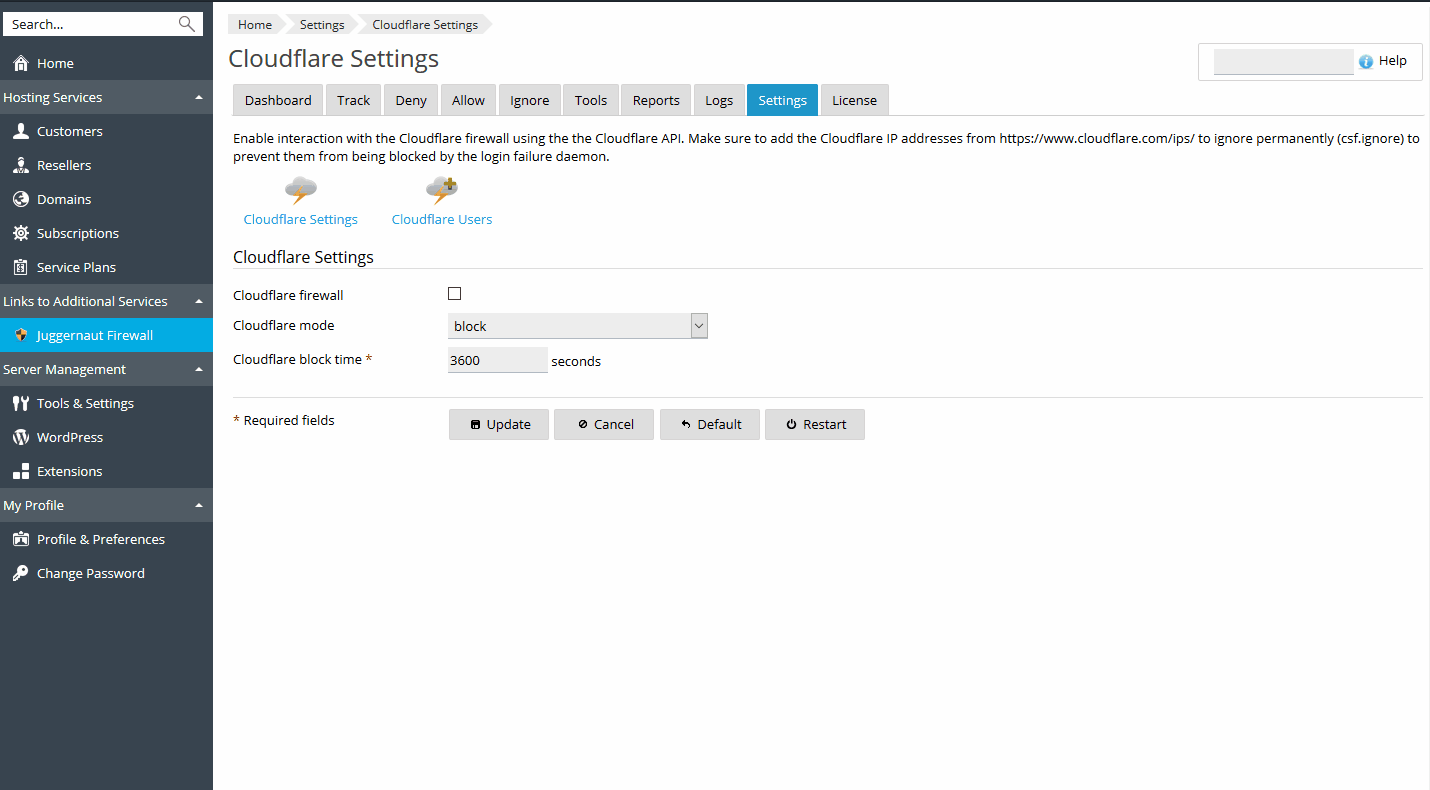1430x790 pixels.
Task: Reset values with the Default button
Action: pos(710,424)
